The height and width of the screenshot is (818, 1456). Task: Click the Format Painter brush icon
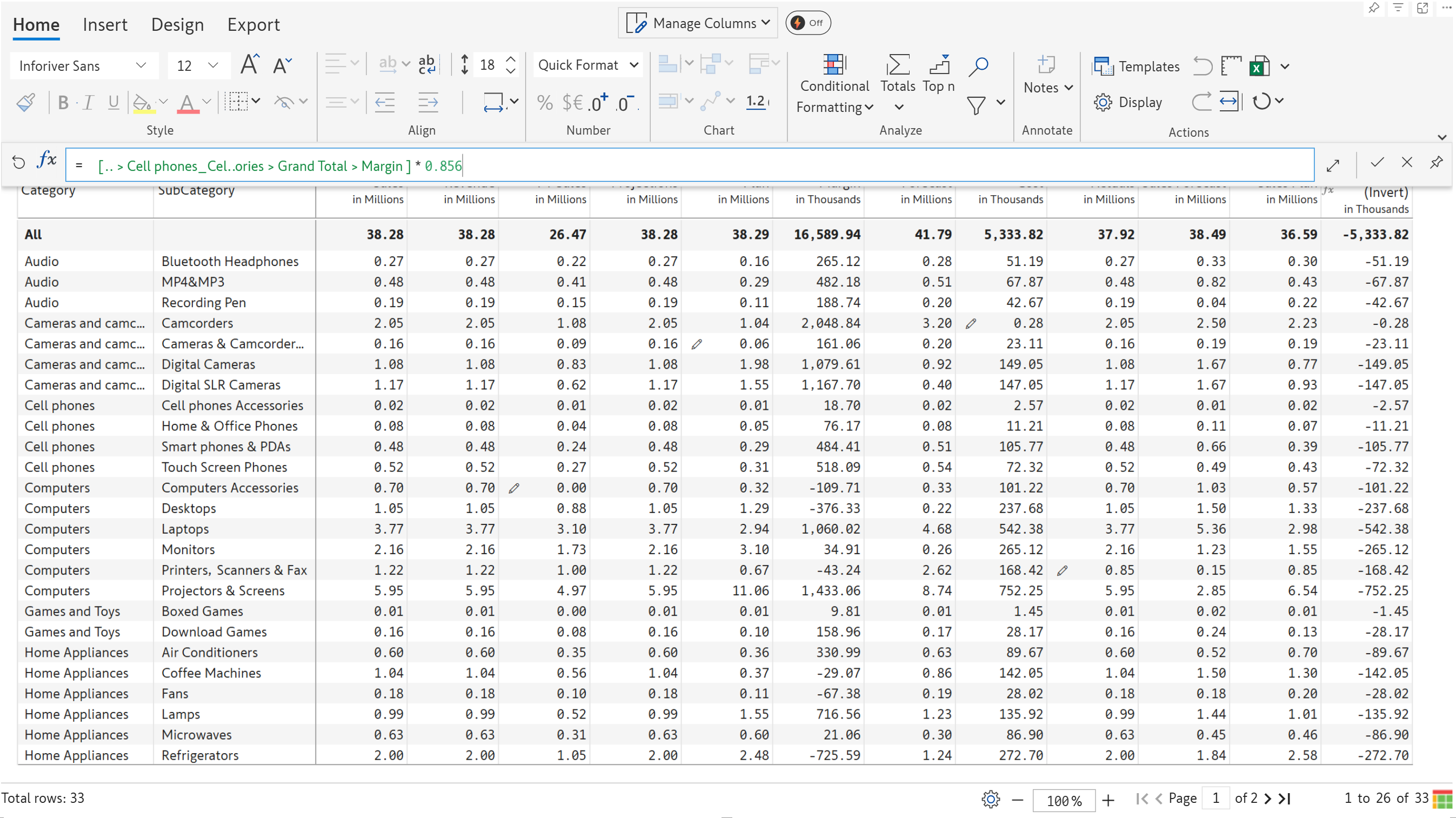click(x=26, y=102)
